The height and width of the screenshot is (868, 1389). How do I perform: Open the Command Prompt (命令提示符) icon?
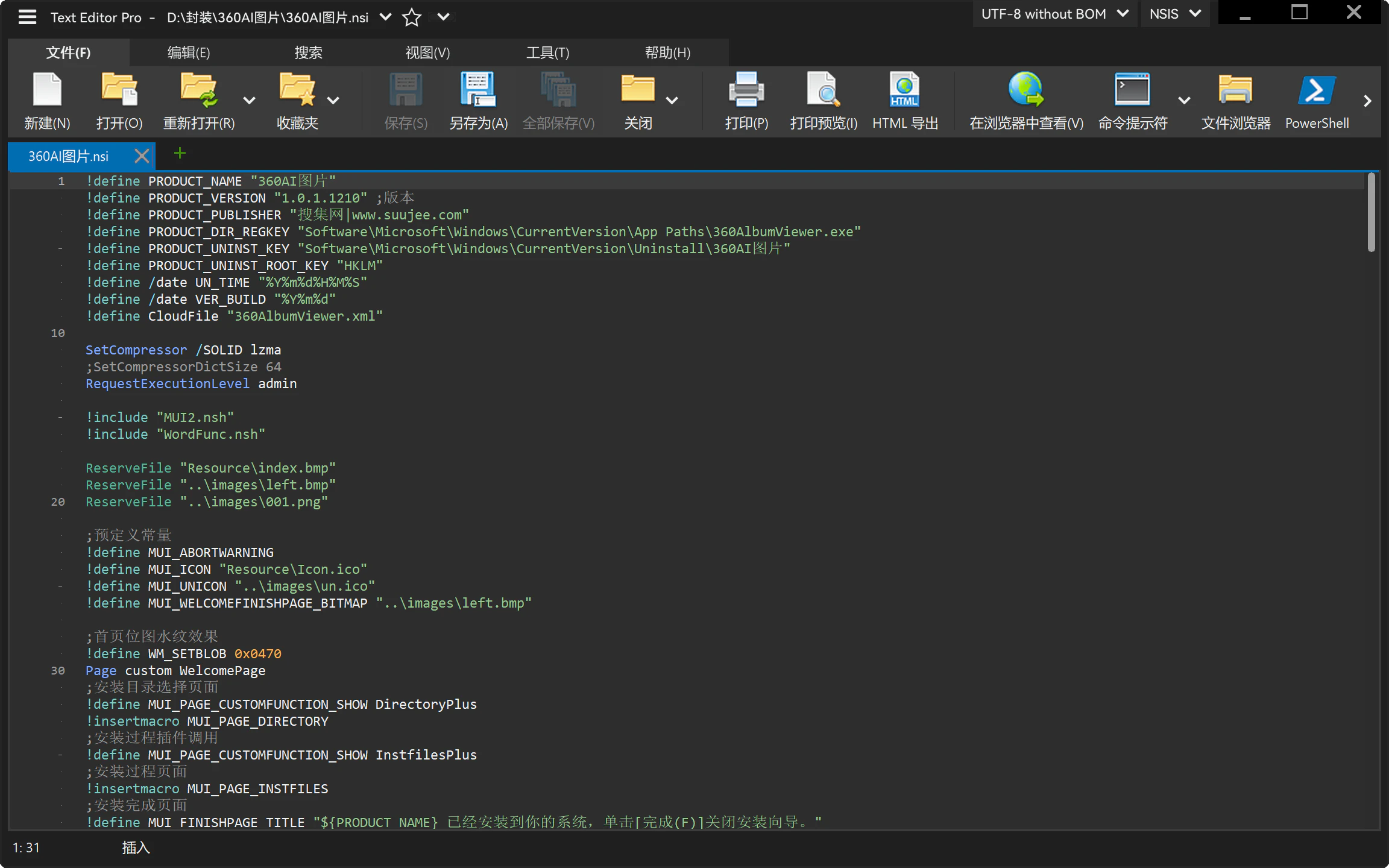pyautogui.click(x=1132, y=90)
